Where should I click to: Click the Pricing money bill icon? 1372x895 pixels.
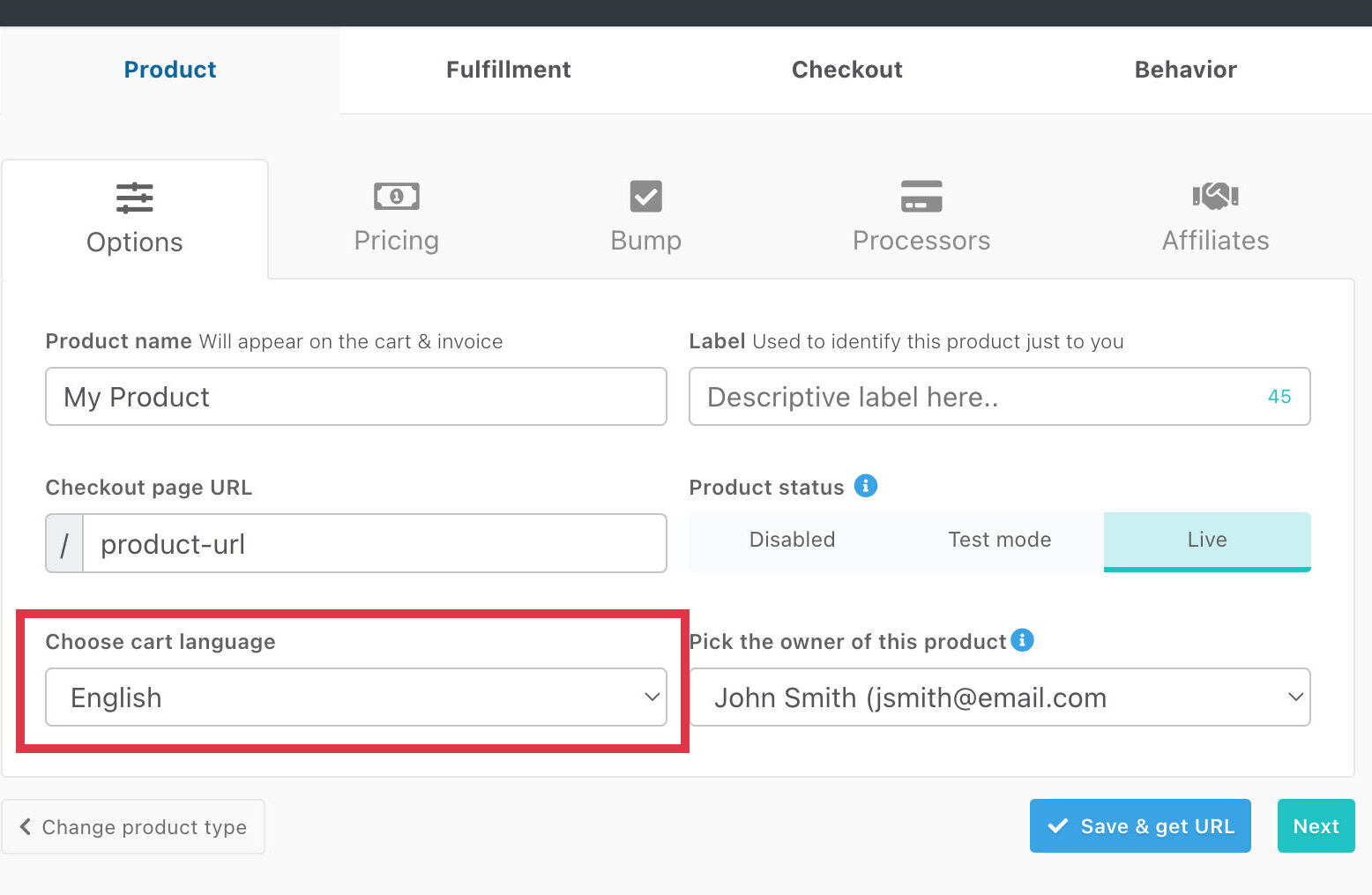[x=396, y=196]
